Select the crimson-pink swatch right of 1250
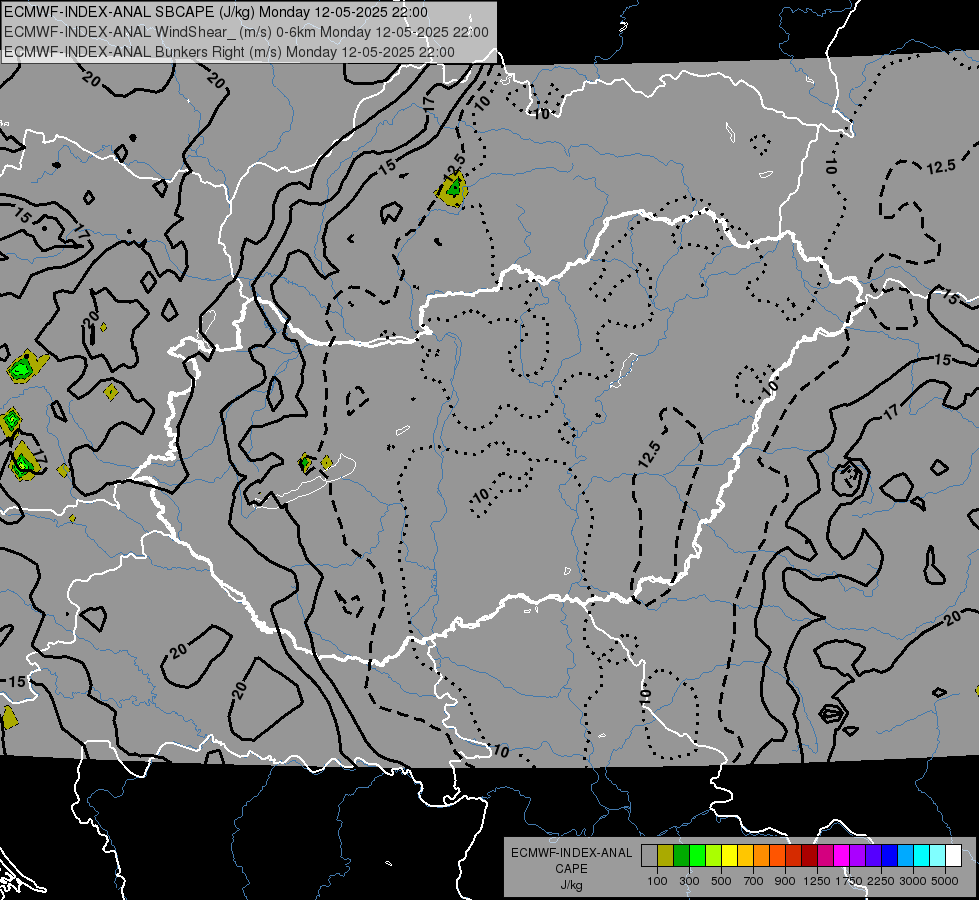This screenshot has height=900, width=979. (825, 855)
